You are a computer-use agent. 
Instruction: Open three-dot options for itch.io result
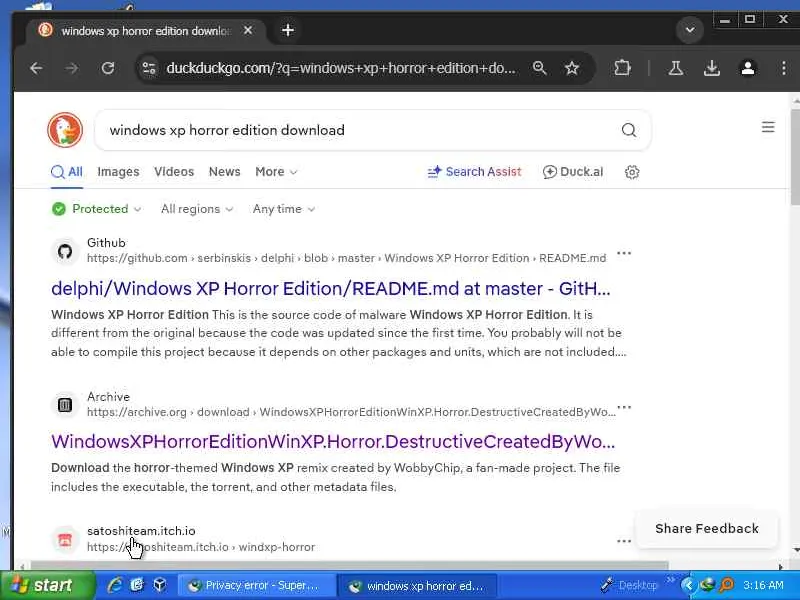click(623, 541)
